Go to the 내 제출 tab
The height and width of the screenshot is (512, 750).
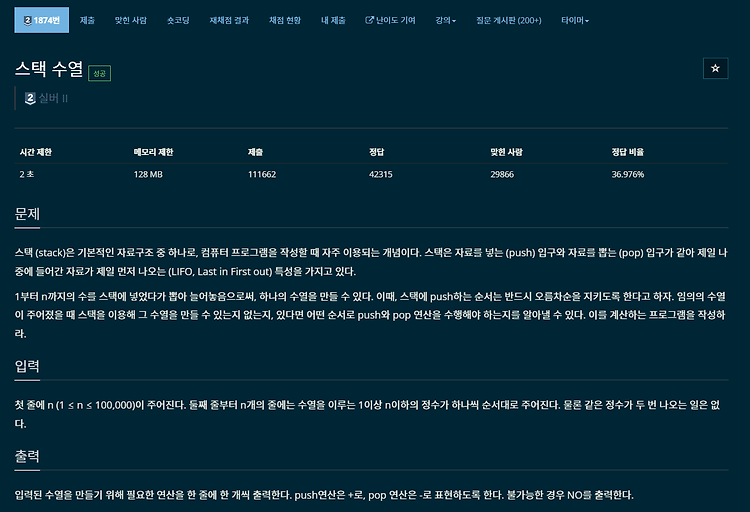tap(333, 20)
